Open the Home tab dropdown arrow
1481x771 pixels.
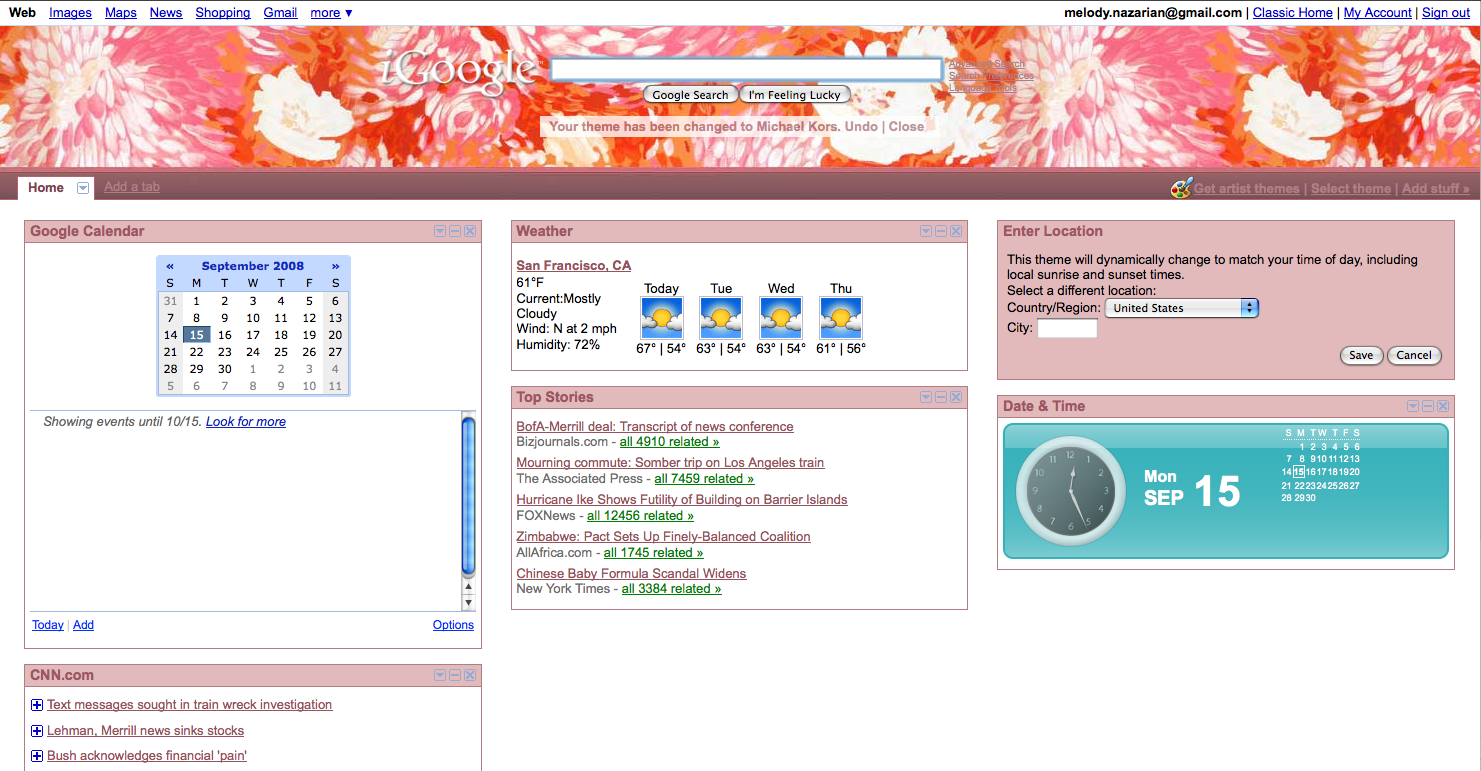click(83, 188)
